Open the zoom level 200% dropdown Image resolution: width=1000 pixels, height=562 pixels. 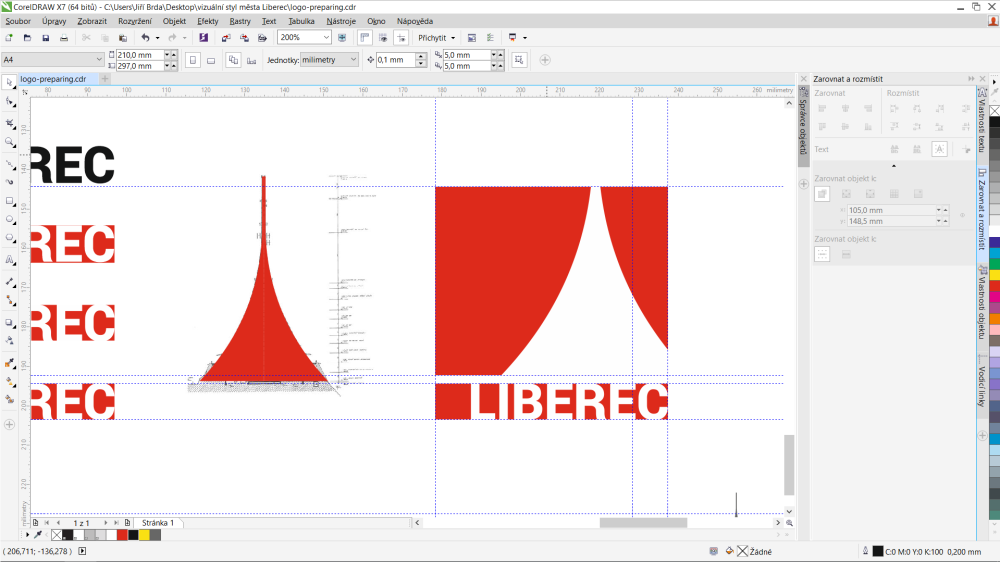(327, 38)
